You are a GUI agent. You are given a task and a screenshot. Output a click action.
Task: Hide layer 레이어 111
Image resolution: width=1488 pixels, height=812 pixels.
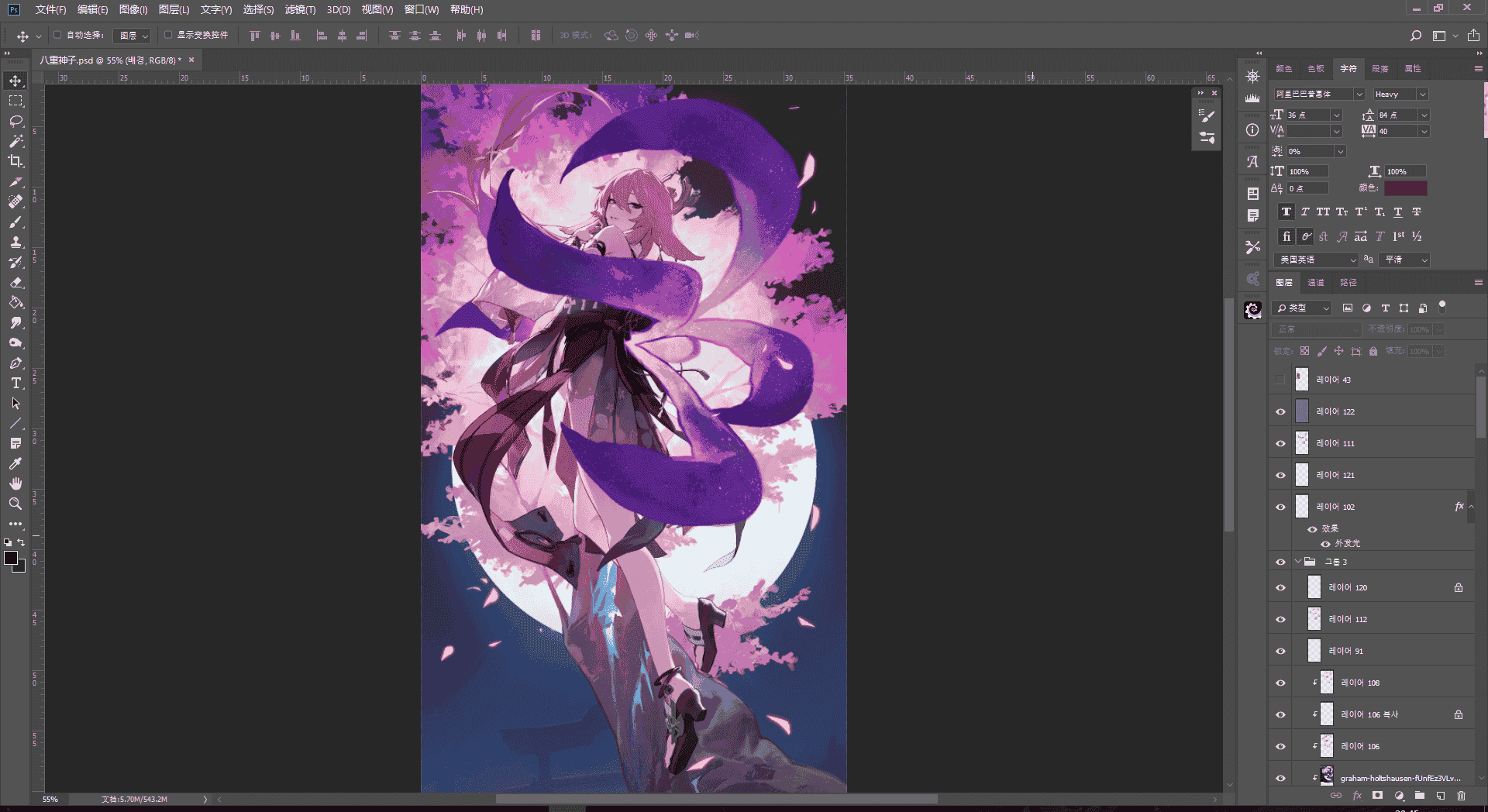(1280, 443)
